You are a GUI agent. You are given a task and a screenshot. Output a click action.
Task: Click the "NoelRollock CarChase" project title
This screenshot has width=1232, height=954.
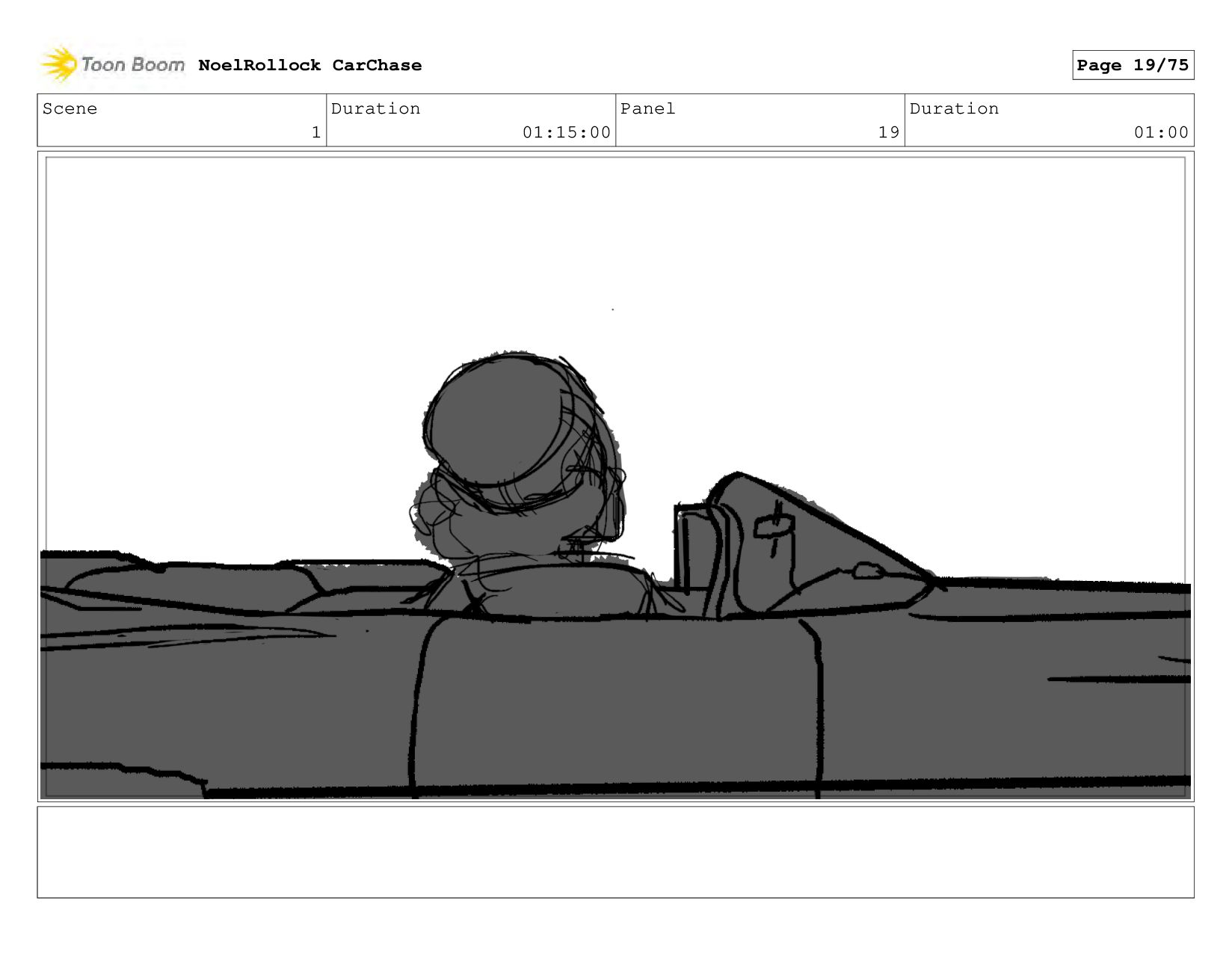coord(309,65)
